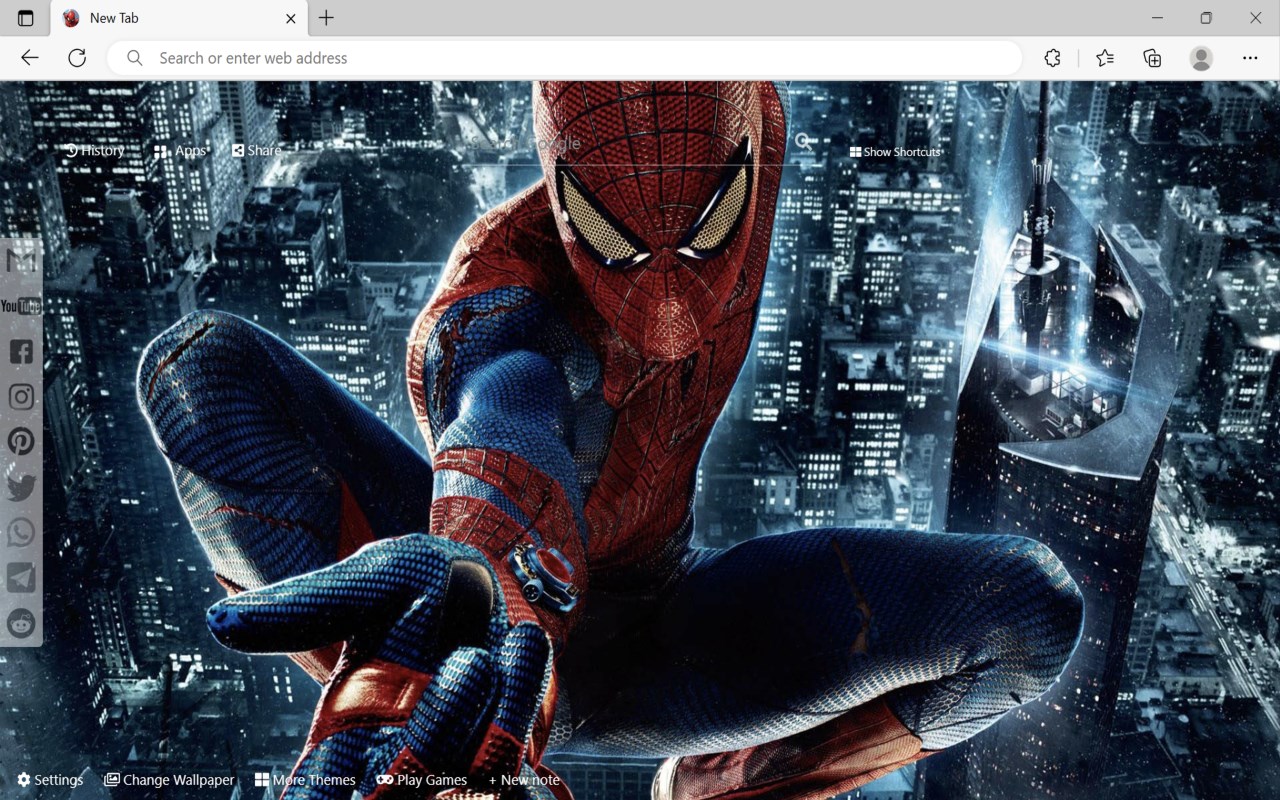This screenshot has height=800, width=1280.
Task: Minimize the browser window
Action: point(1157,18)
